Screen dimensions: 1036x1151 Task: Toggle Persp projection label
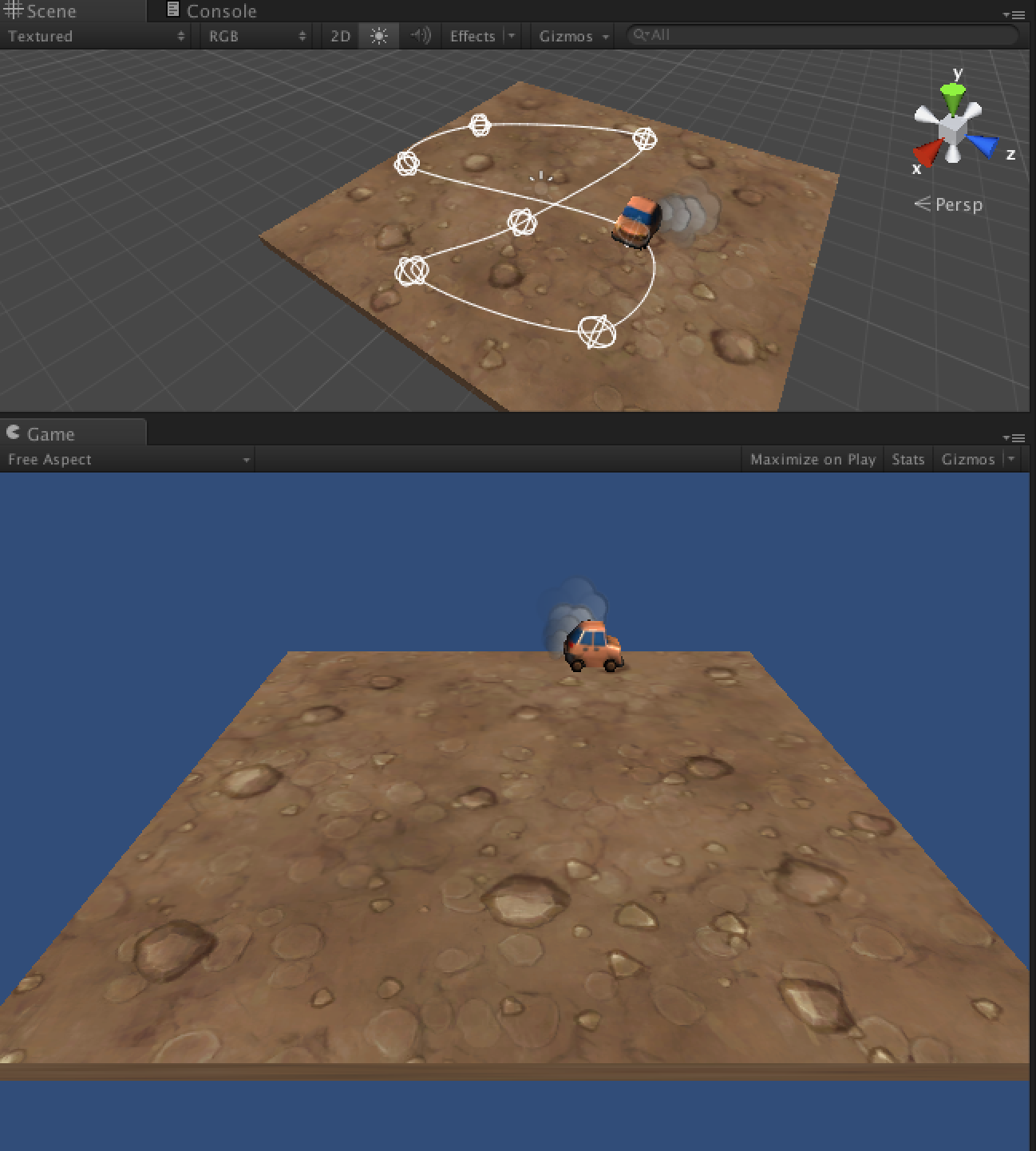pos(948,204)
